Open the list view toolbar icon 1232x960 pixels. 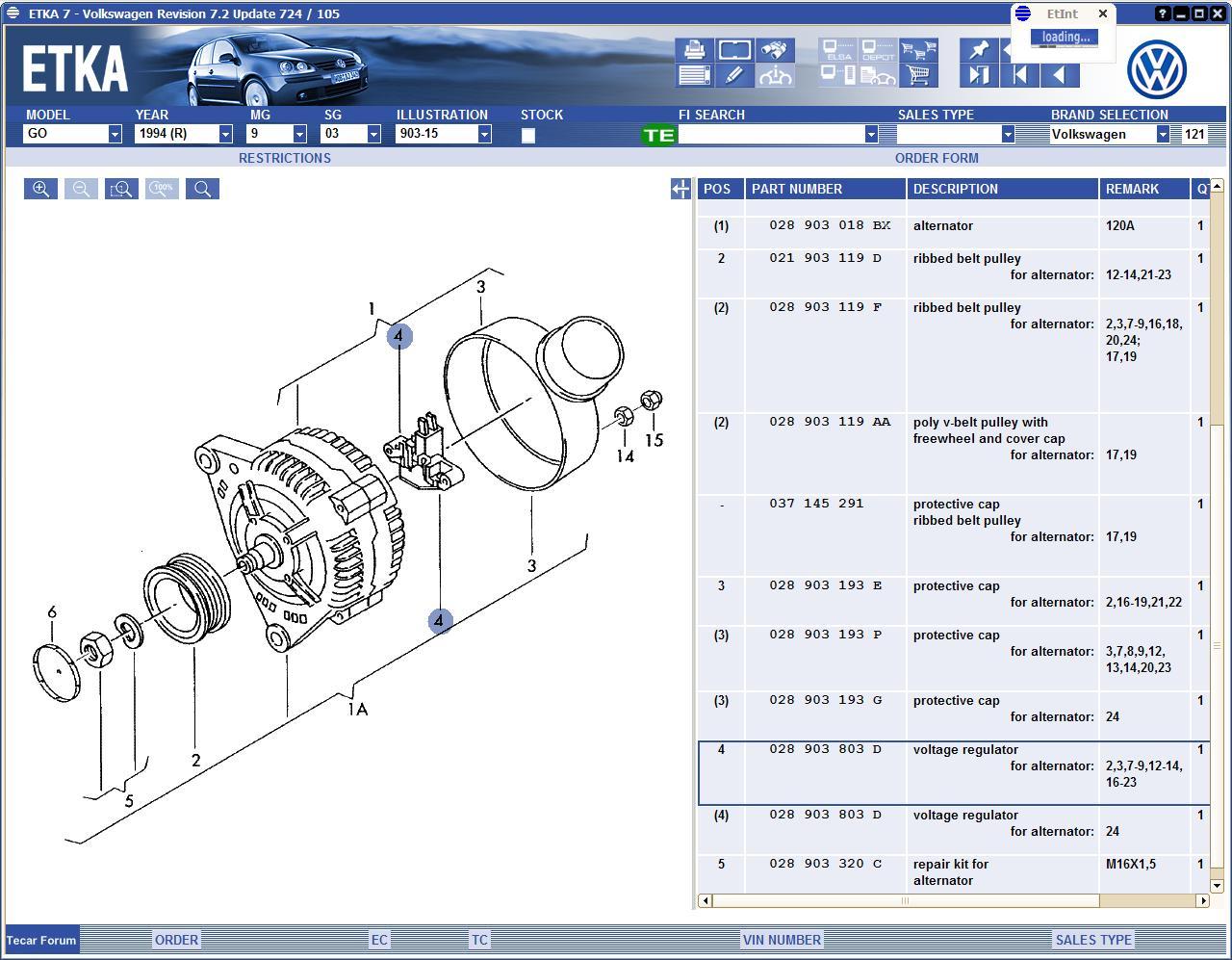pos(694,75)
